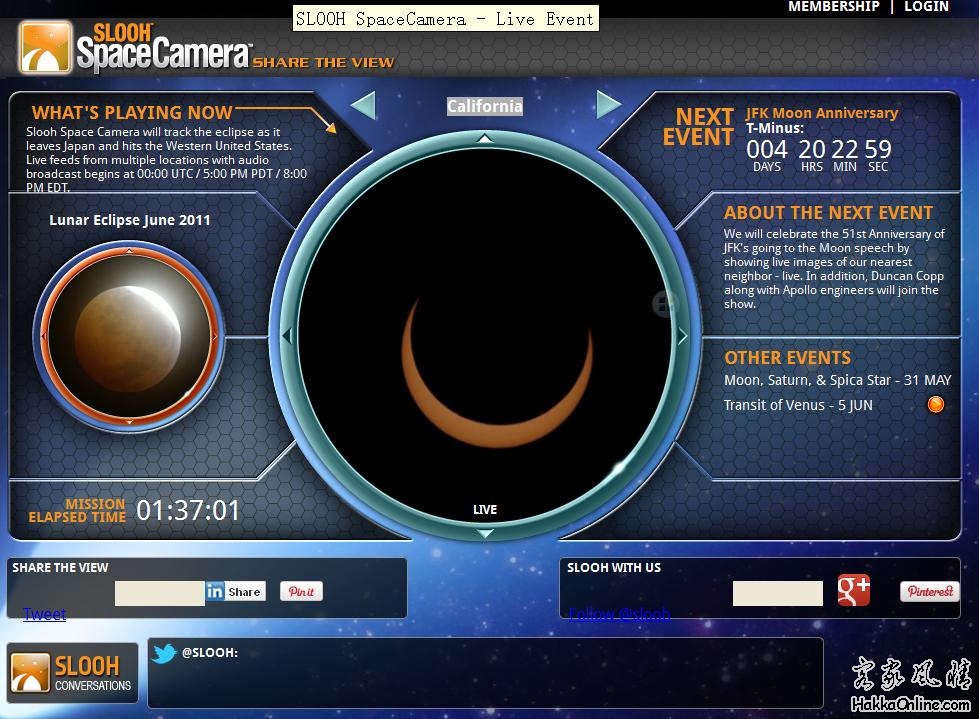The width and height of the screenshot is (979, 719).
Task: Pan the live view up arrow
Action: pyautogui.click(x=485, y=138)
